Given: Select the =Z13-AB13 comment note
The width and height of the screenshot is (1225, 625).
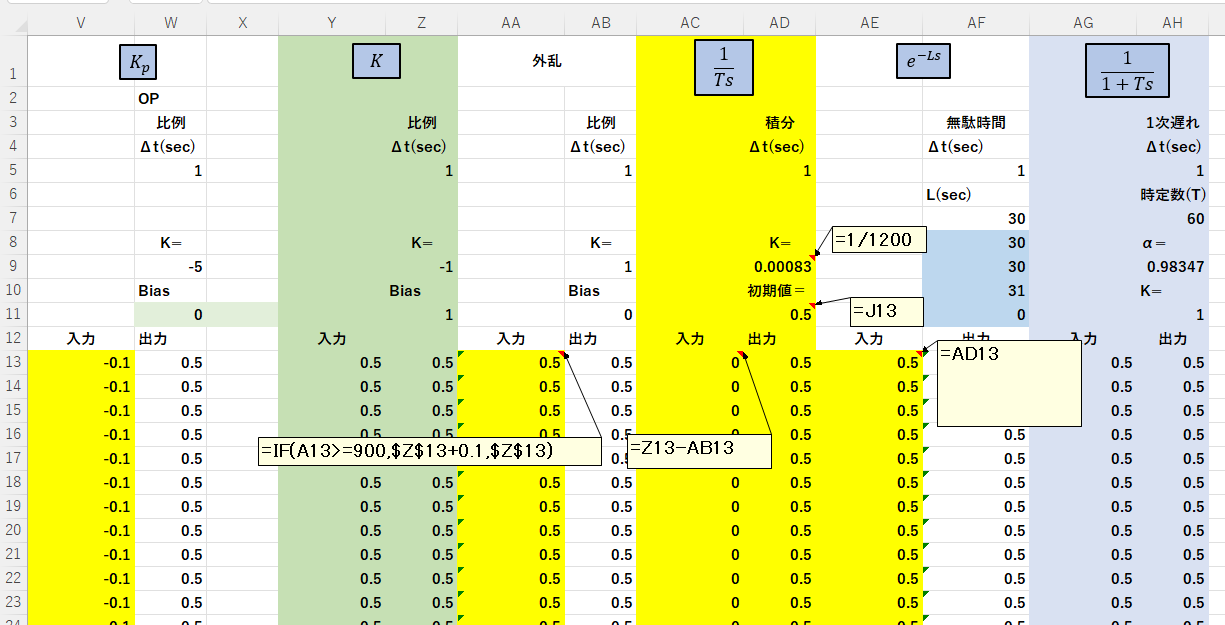Looking at the screenshot, I should click(x=698, y=450).
